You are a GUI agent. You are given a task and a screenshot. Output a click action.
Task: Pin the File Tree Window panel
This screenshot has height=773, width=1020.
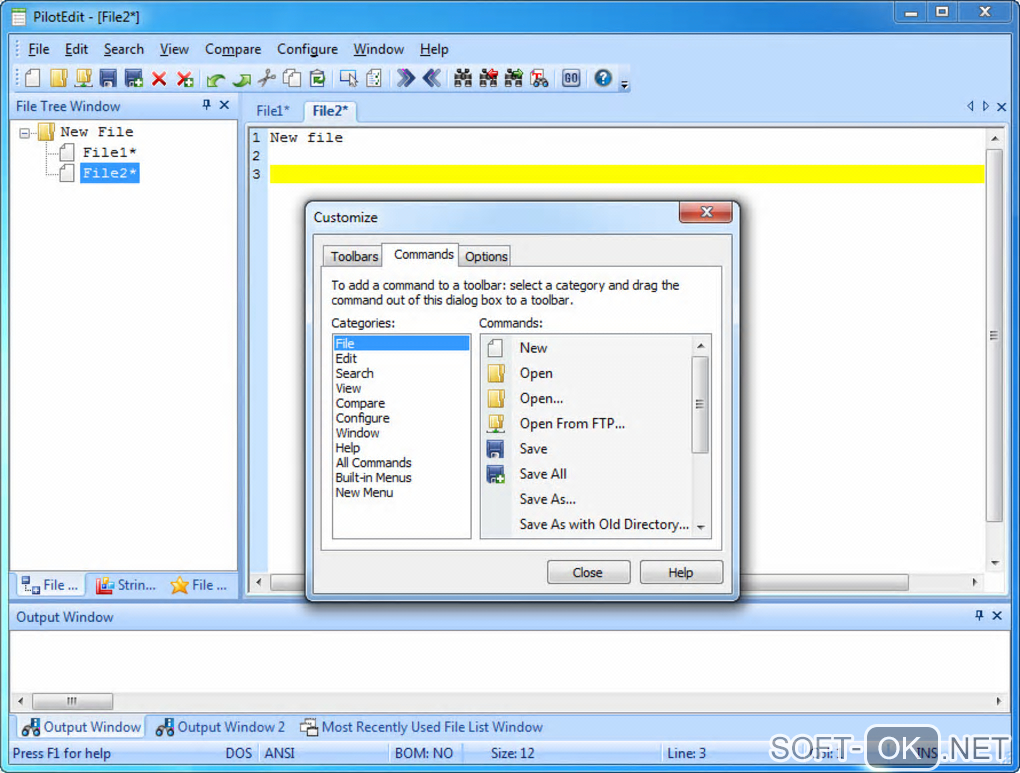(x=206, y=105)
